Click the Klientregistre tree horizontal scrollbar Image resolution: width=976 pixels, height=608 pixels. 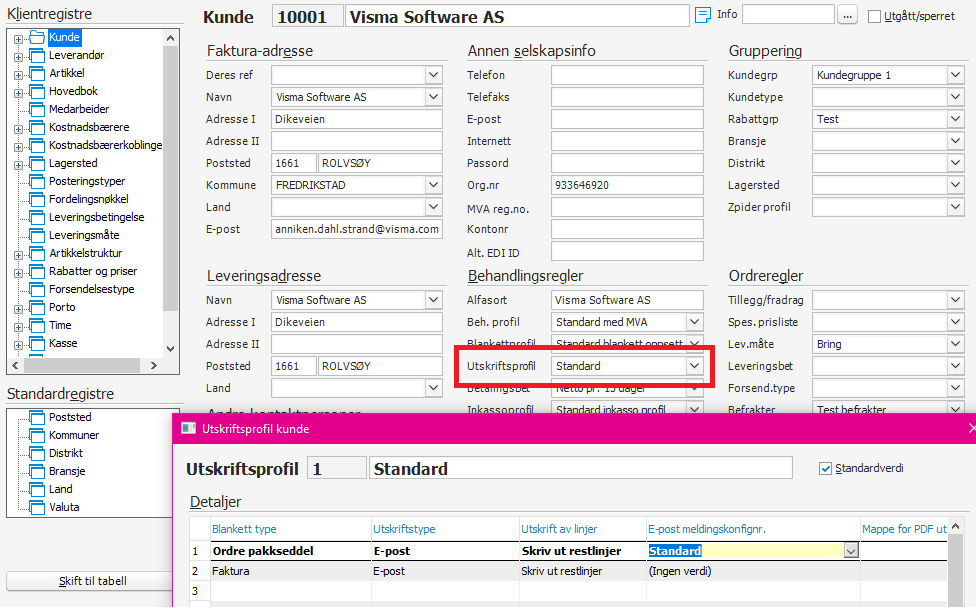[x=84, y=366]
